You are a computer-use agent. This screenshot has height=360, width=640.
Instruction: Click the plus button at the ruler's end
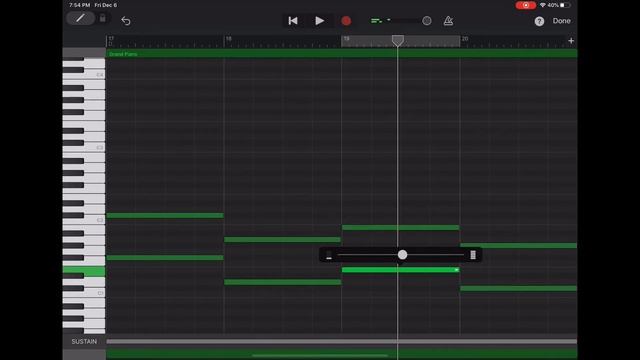click(571, 40)
